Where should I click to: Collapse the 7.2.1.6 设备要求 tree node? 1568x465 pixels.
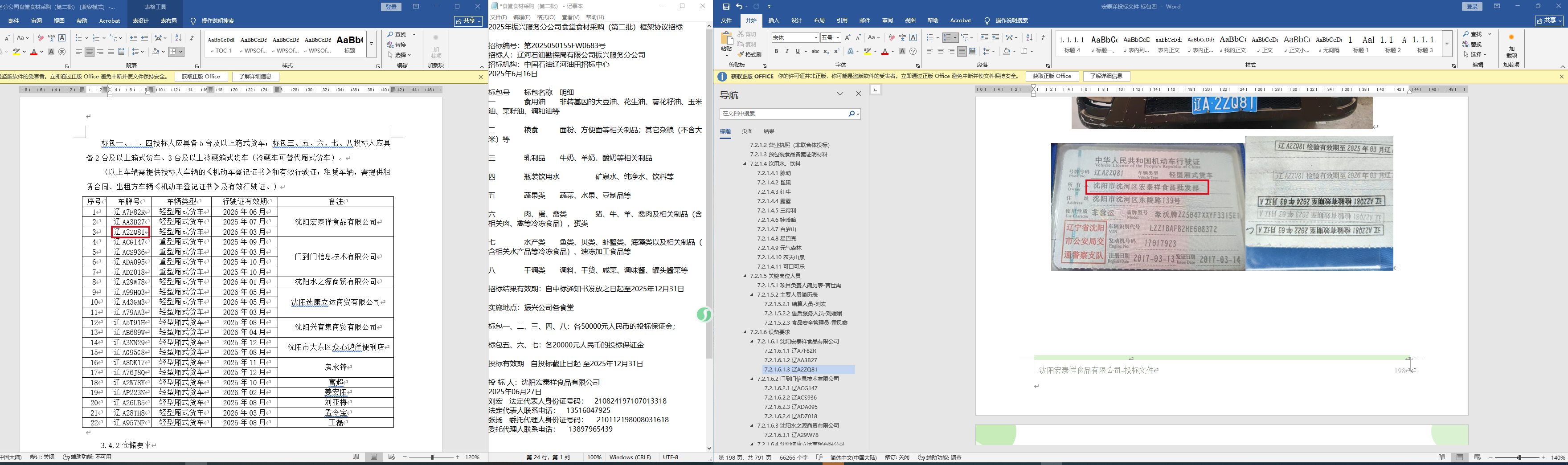745,332
